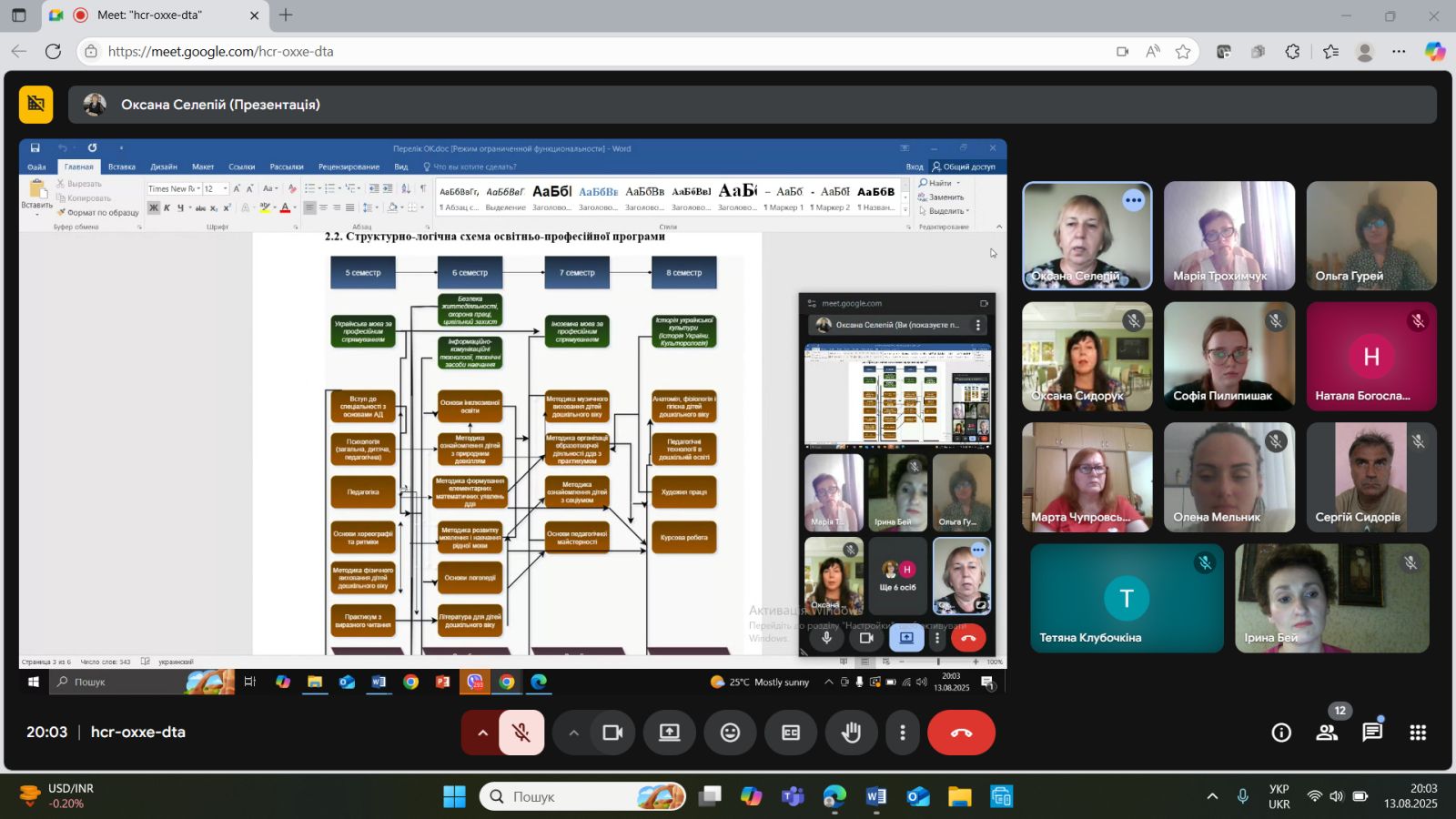Leave the call with red hang-up button
The height and width of the screenshot is (819, 1456).
coord(961,733)
